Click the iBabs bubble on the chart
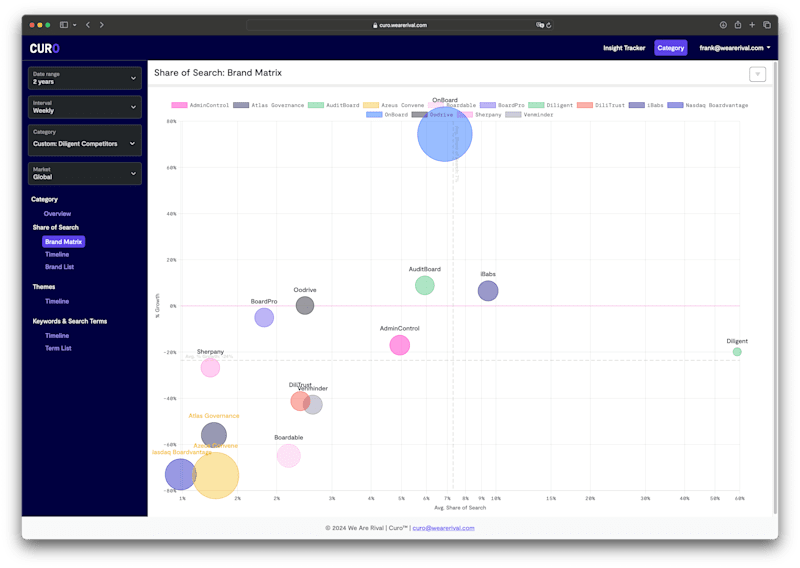The width and height of the screenshot is (800, 568). (x=488, y=291)
